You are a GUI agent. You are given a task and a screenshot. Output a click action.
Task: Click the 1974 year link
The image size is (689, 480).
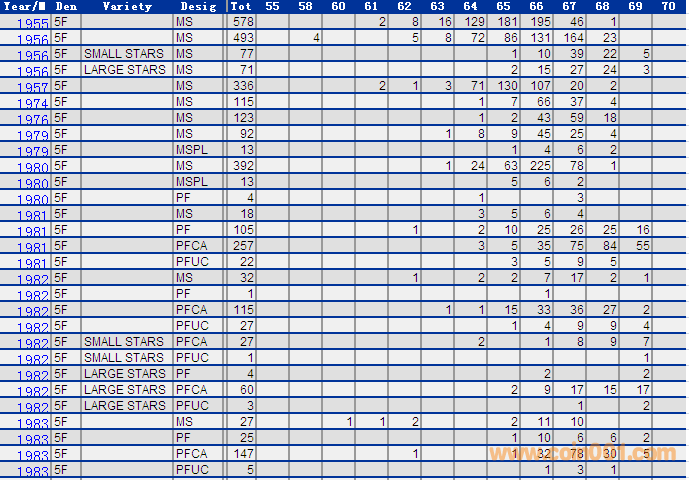point(33,104)
